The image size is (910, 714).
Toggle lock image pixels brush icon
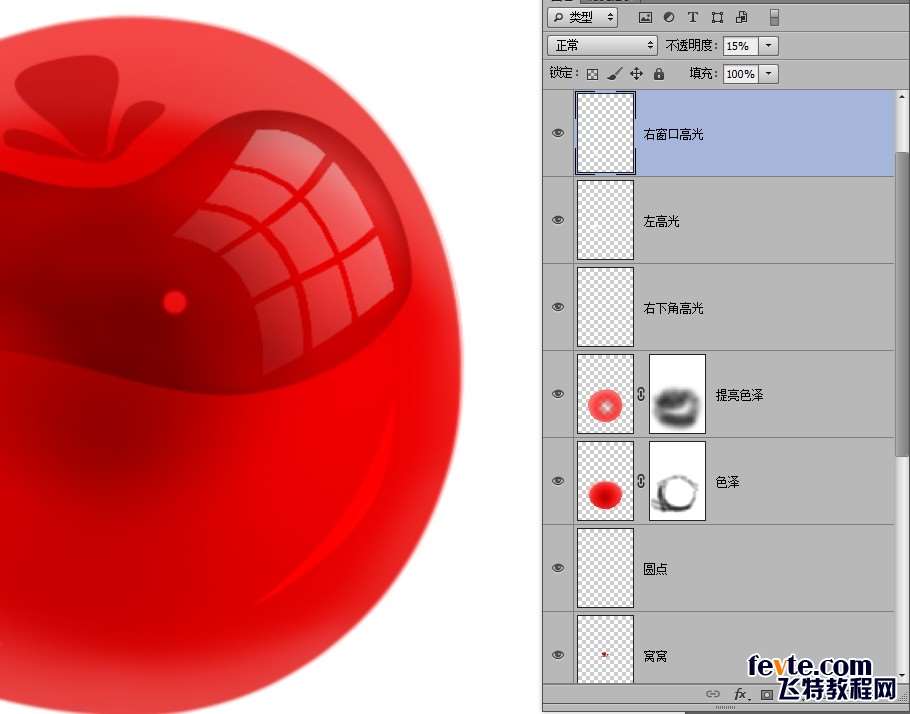tap(614, 74)
